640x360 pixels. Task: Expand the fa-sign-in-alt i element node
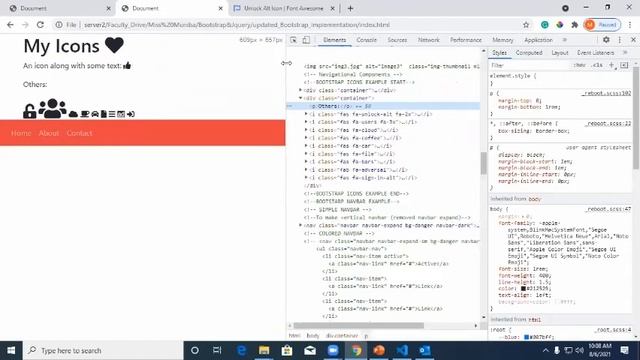(x=306, y=178)
